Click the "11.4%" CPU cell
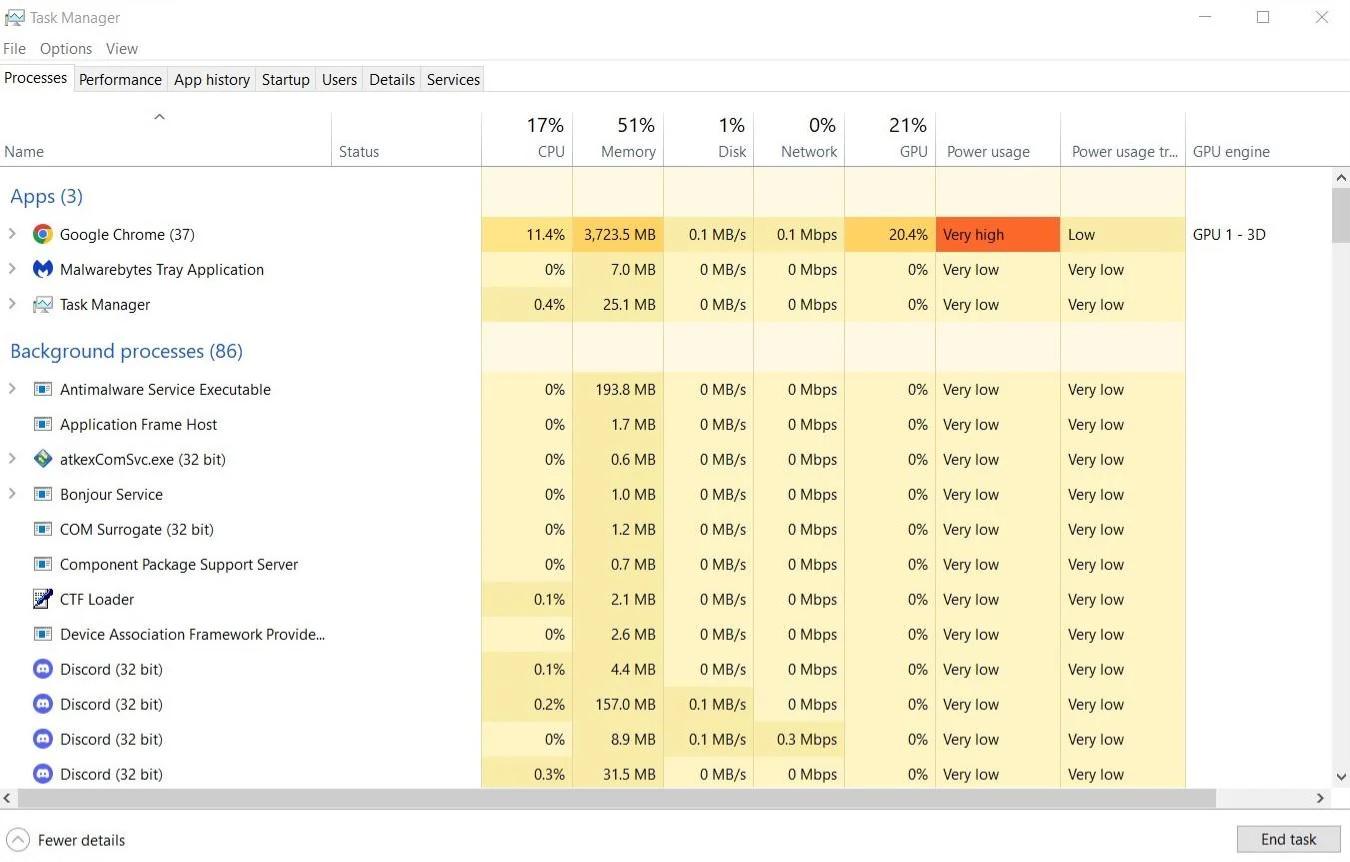Image resolution: width=1350 pixels, height=862 pixels. pos(527,234)
